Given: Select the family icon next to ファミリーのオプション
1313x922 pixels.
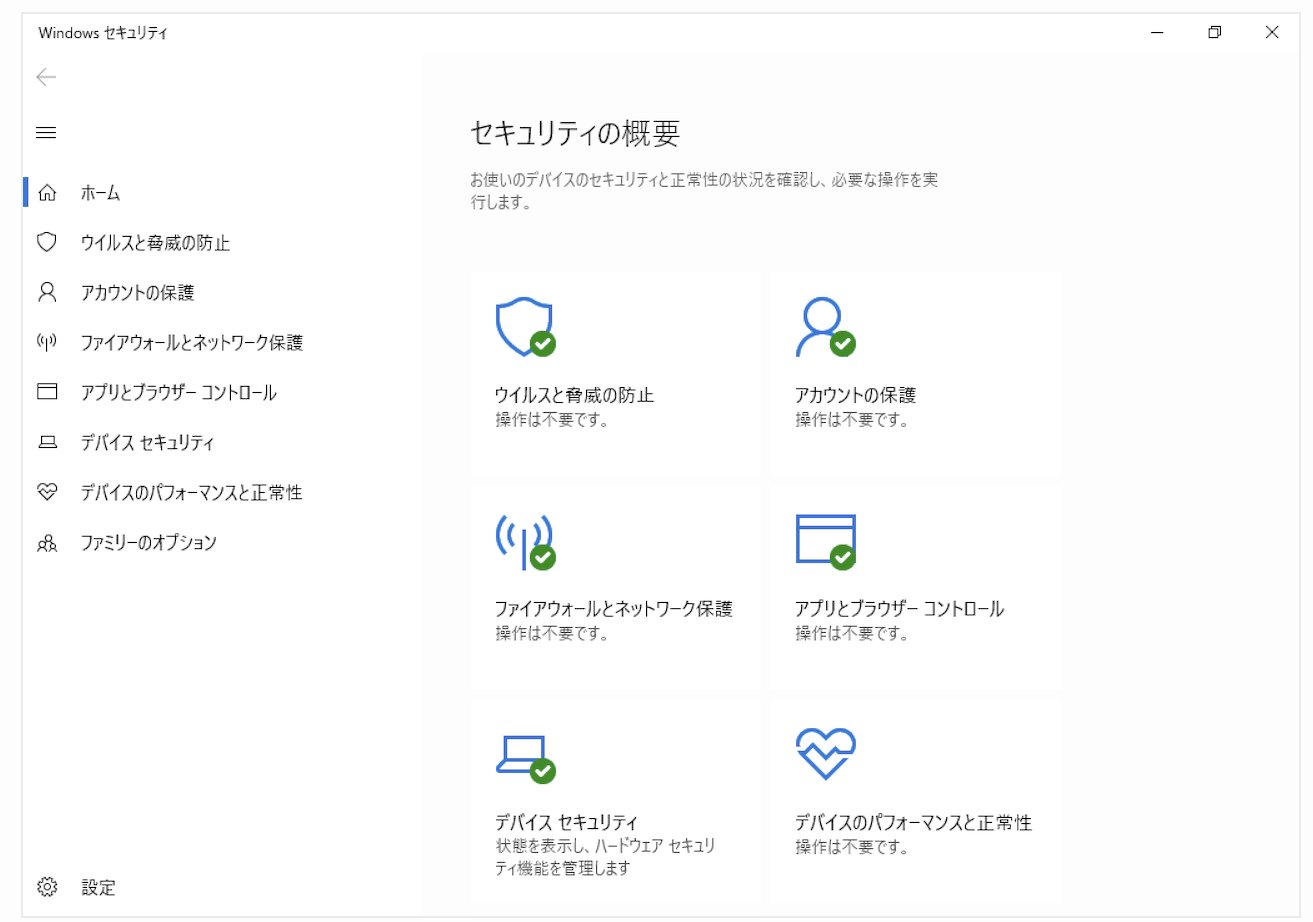Looking at the screenshot, I should [x=47, y=542].
